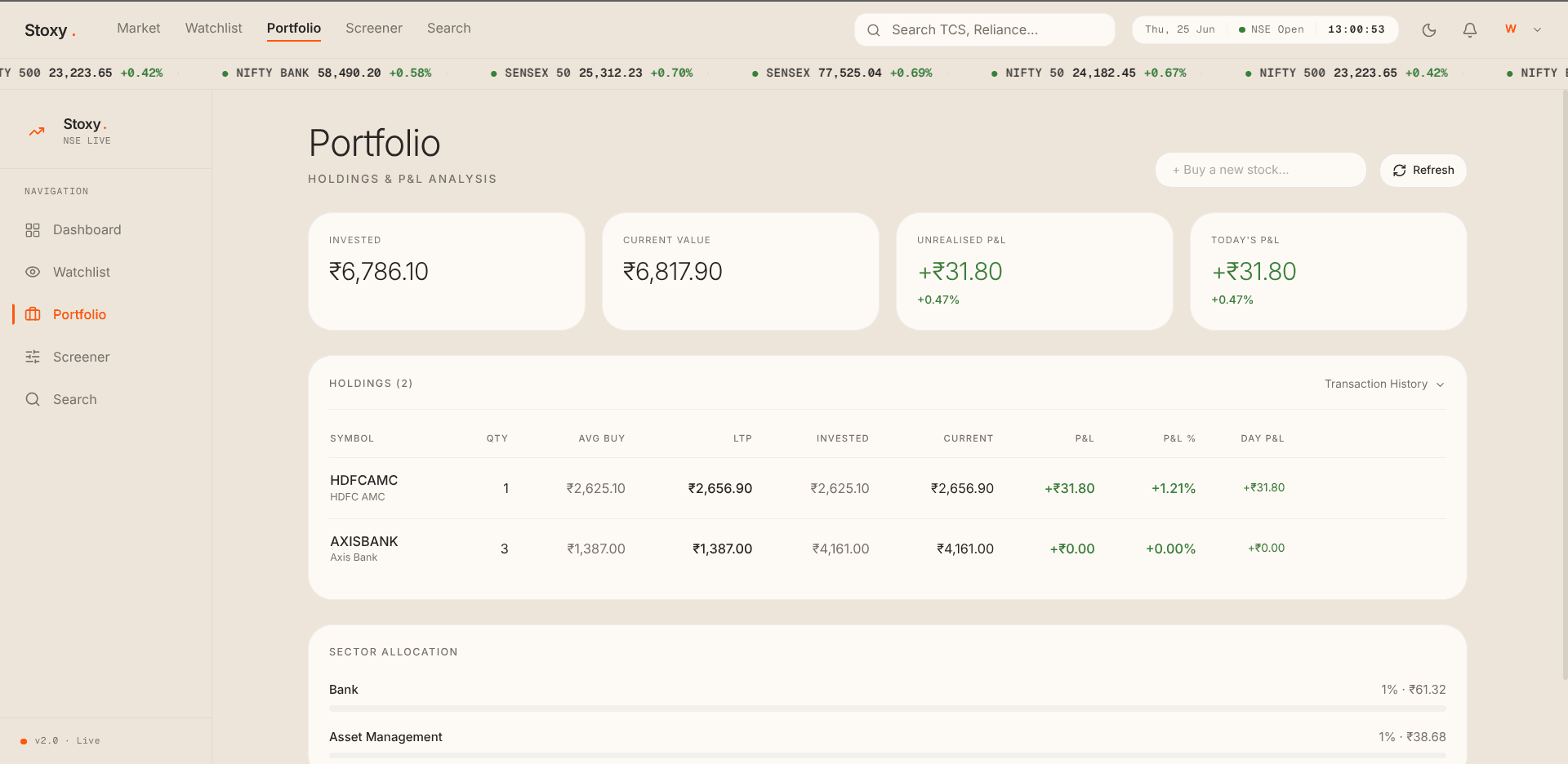Select the Portfolio tab in top navigation
The height and width of the screenshot is (764, 1568).
[x=294, y=29]
